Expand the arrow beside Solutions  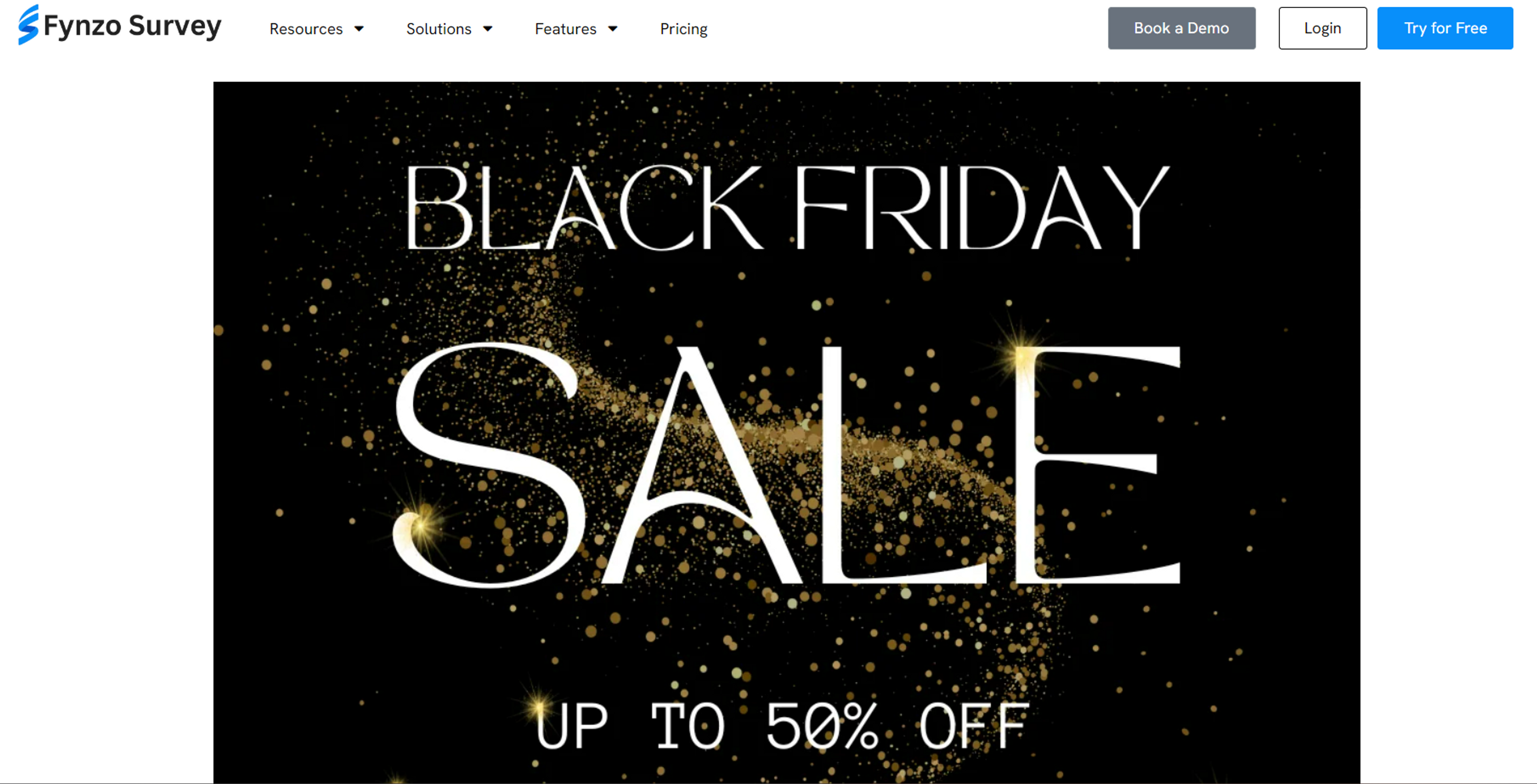[x=488, y=29]
